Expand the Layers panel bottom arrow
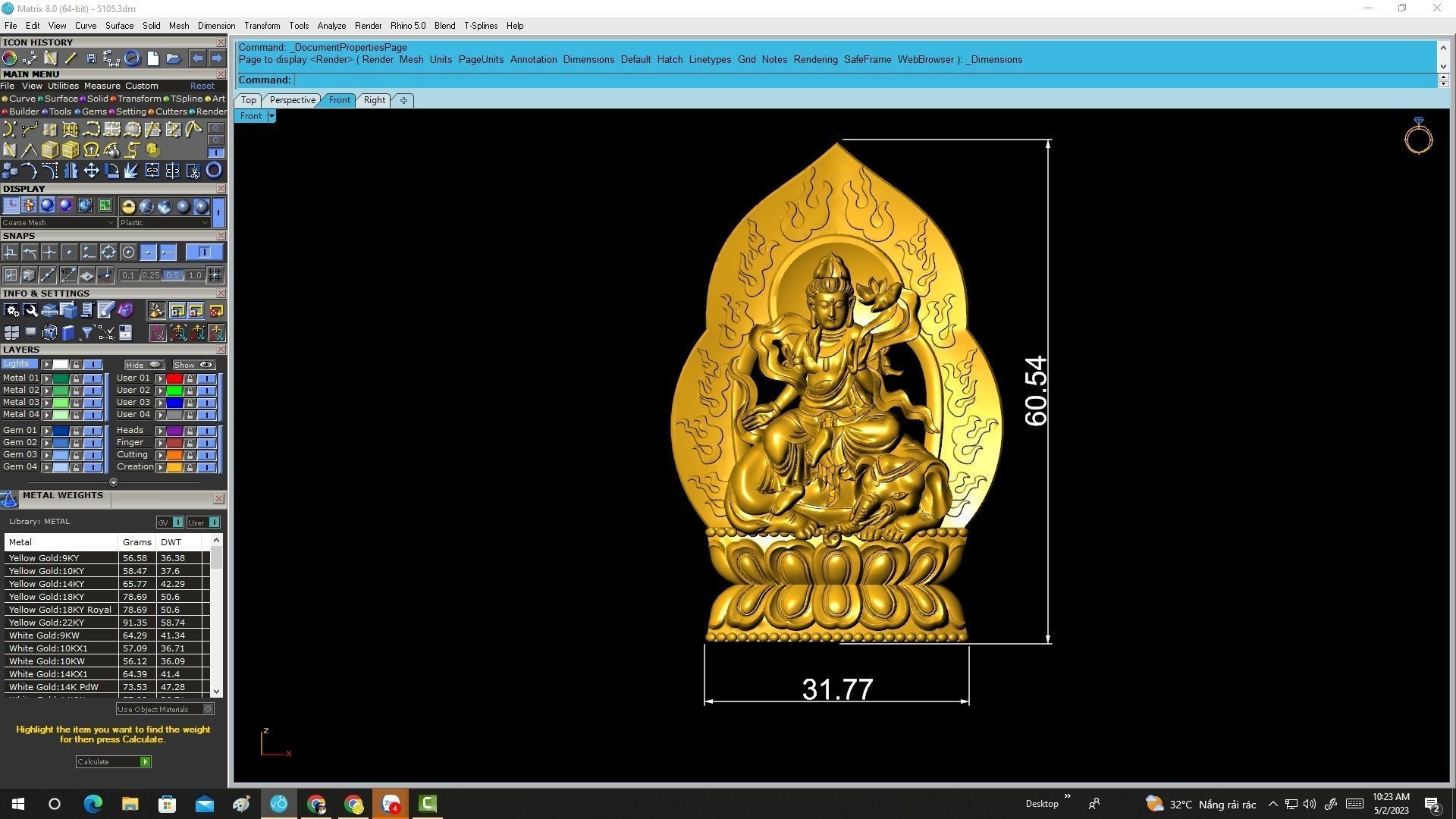Image resolution: width=1456 pixels, height=819 pixels. tap(114, 482)
